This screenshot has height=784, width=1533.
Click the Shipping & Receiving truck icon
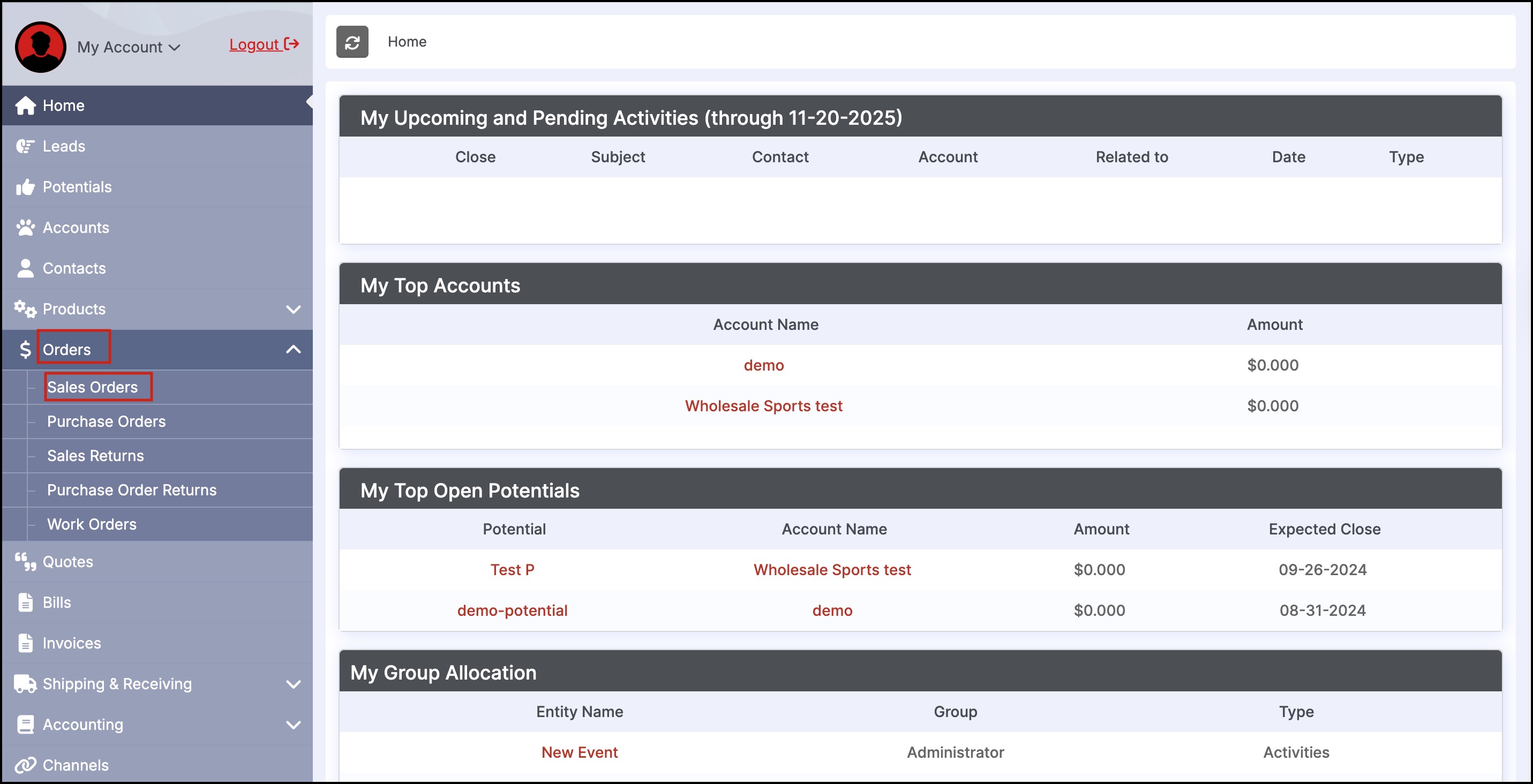point(25,684)
